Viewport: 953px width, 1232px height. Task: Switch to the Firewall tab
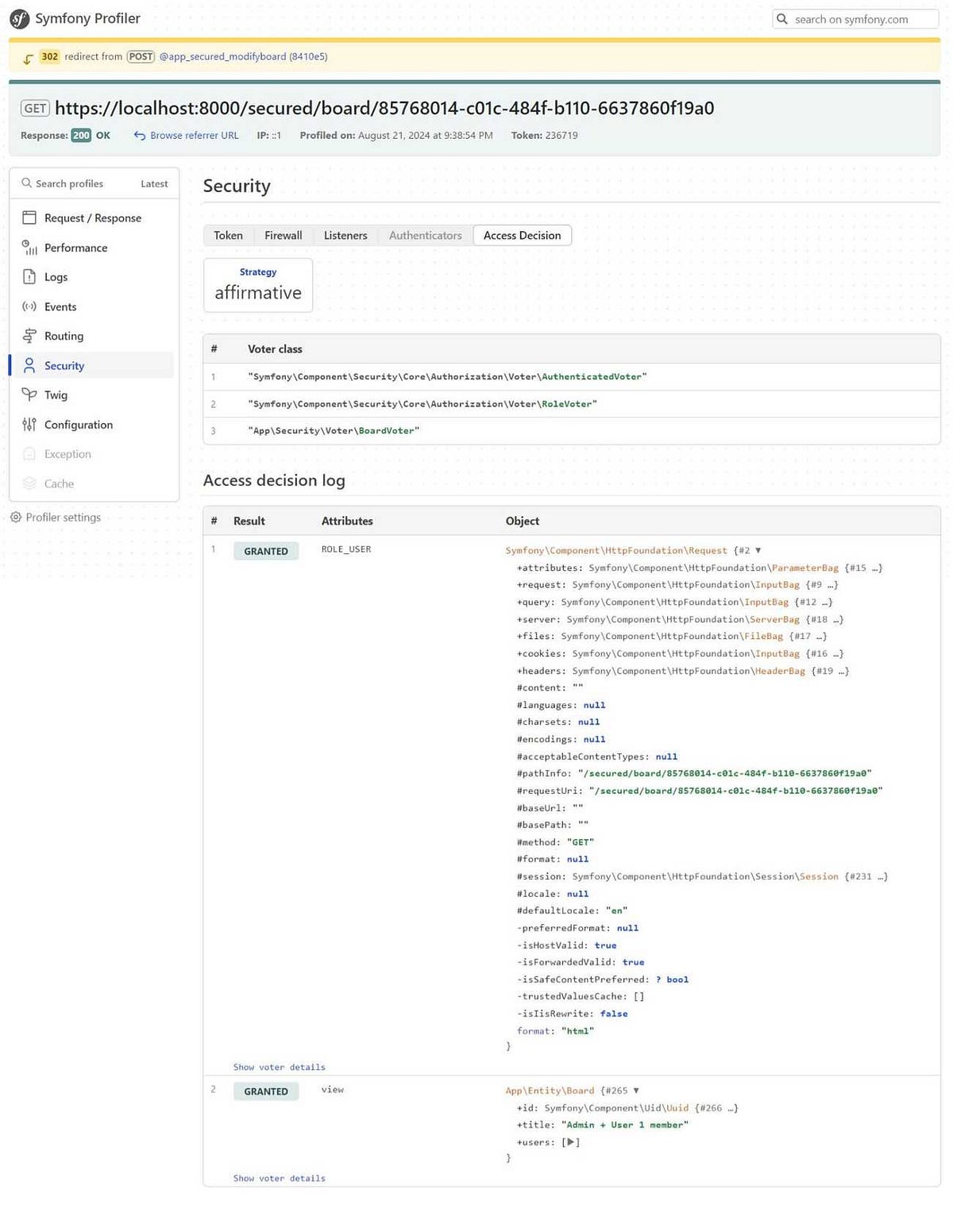(x=283, y=235)
